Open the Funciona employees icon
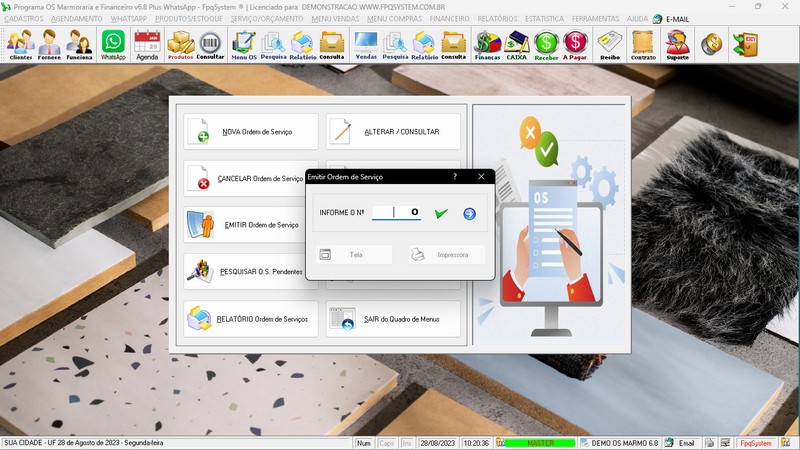The image size is (800, 450). click(x=79, y=45)
